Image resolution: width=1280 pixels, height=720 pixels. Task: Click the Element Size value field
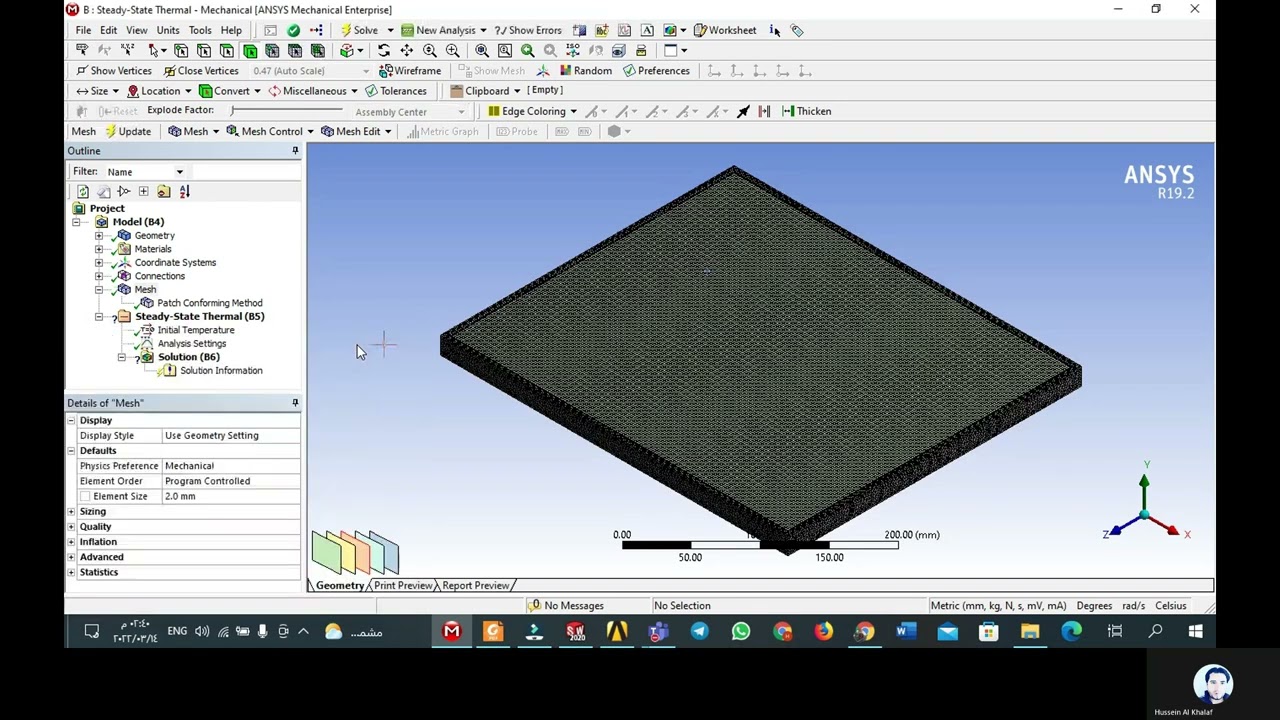(x=231, y=497)
